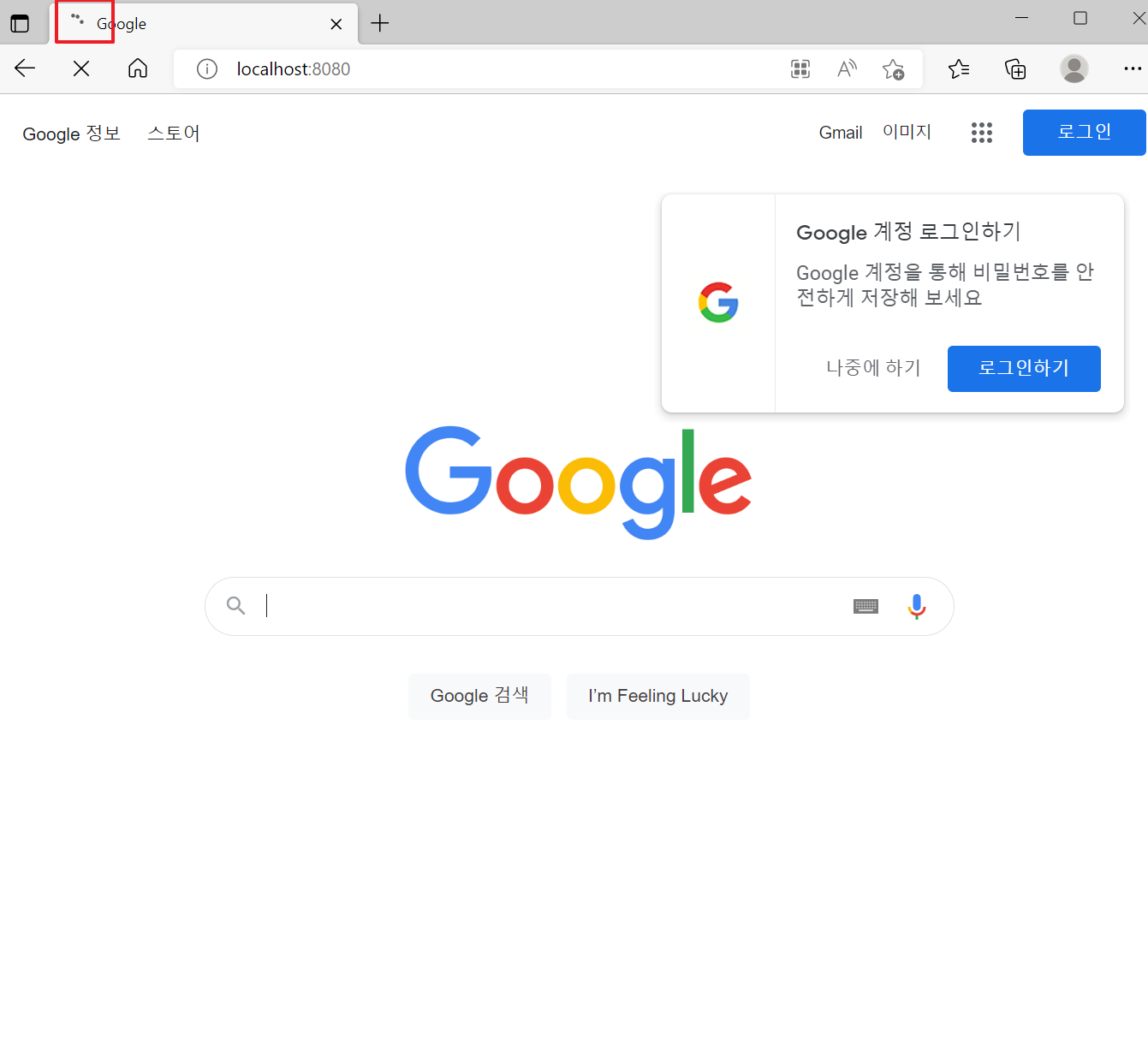The height and width of the screenshot is (1057, 1148).
Task: Click 로그인하기 in sign-in popup
Action: pos(1024,369)
